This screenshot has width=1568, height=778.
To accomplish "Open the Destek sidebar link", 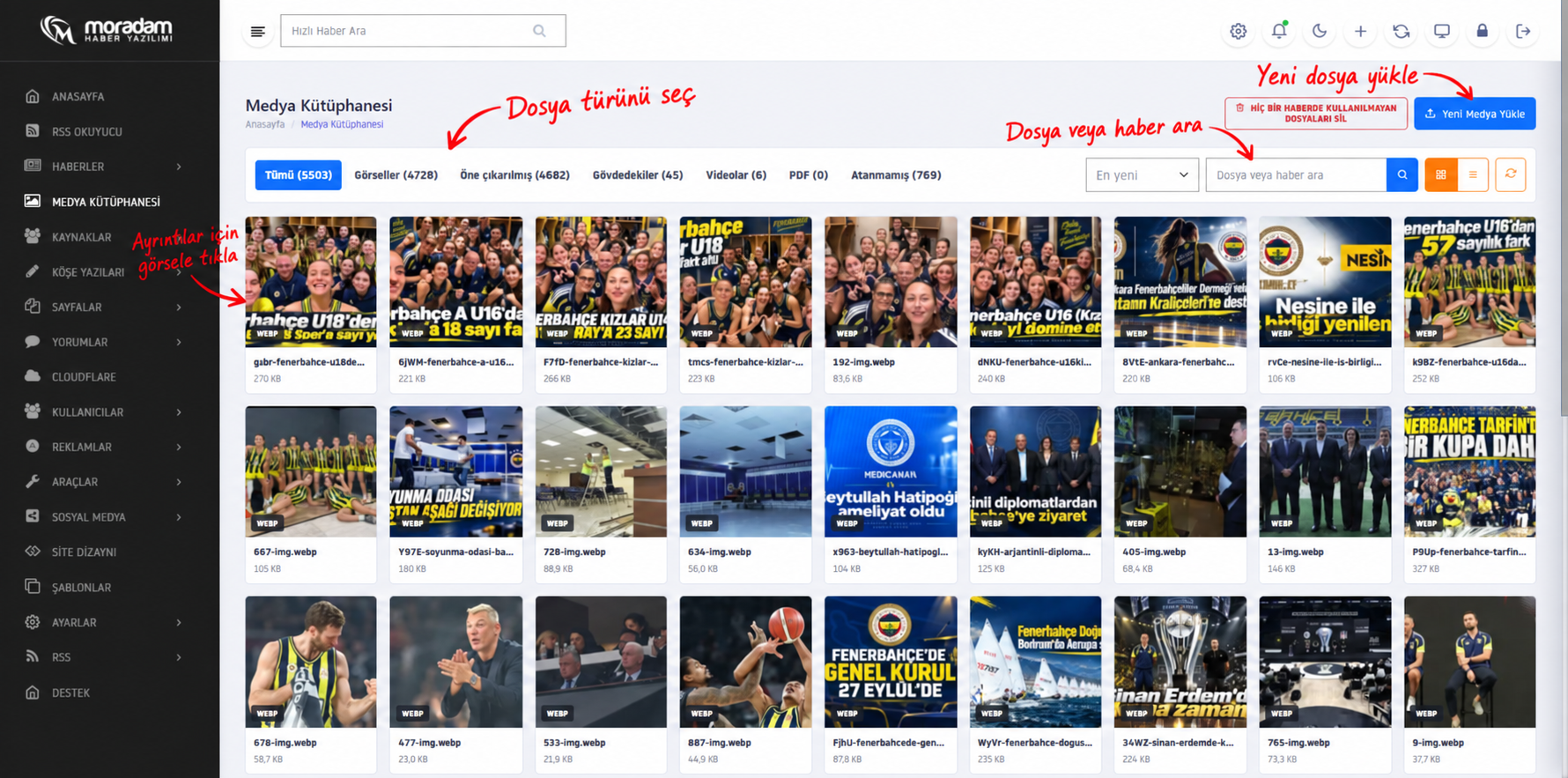I will [70, 693].
